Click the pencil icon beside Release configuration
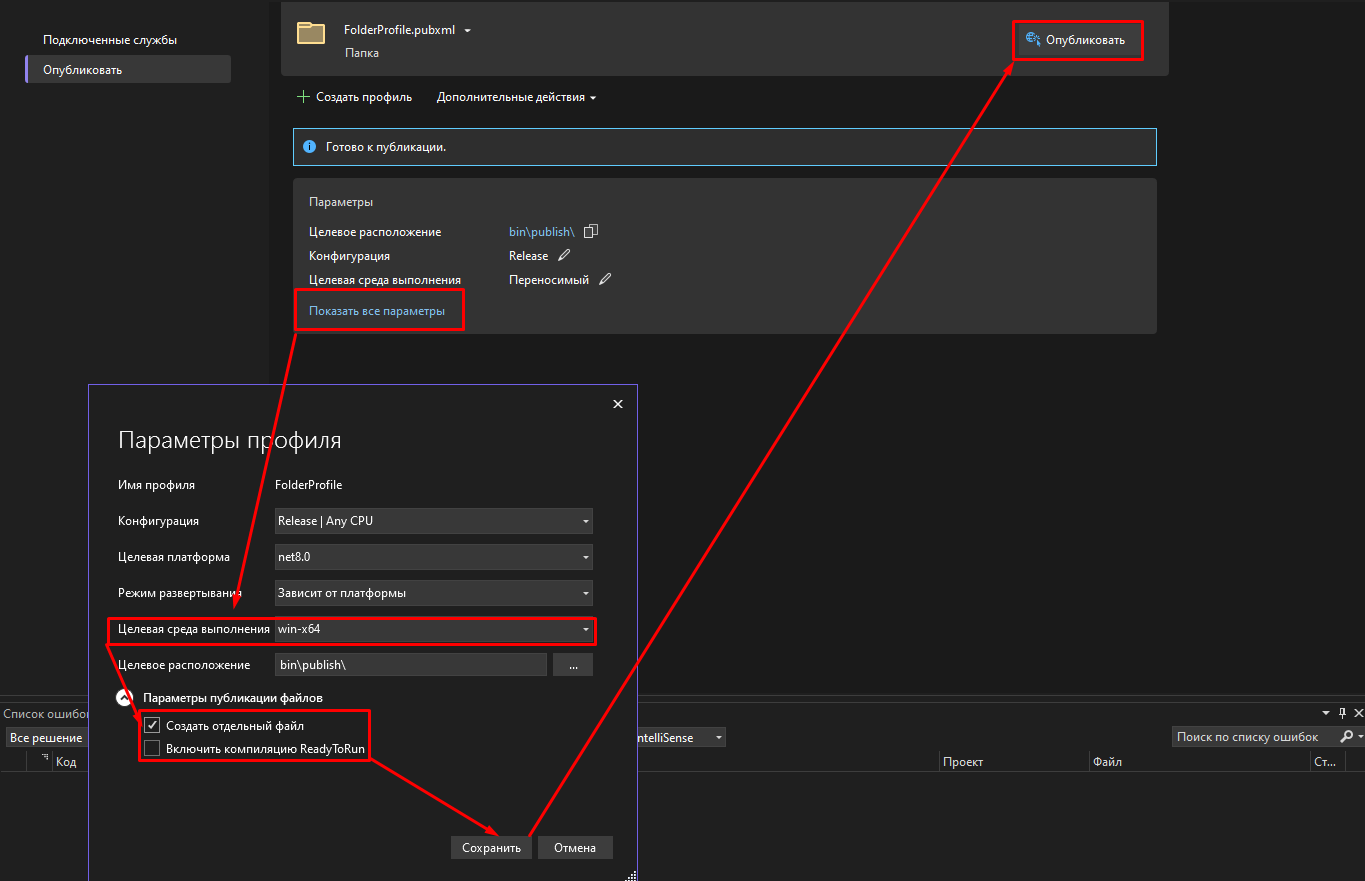 point(564,255)
